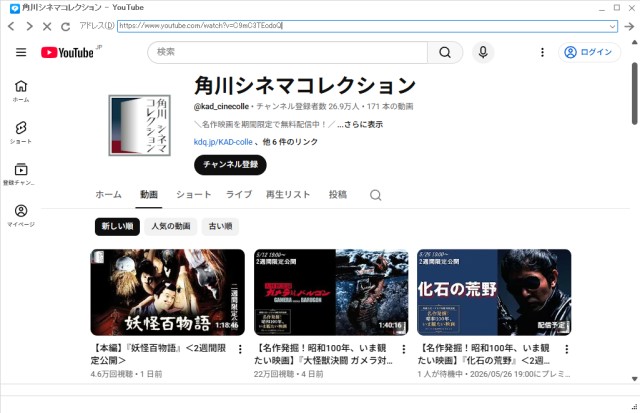Go back with the browser back arrow
The height and width of the screenshot is (413, 640).
(11, 27)
